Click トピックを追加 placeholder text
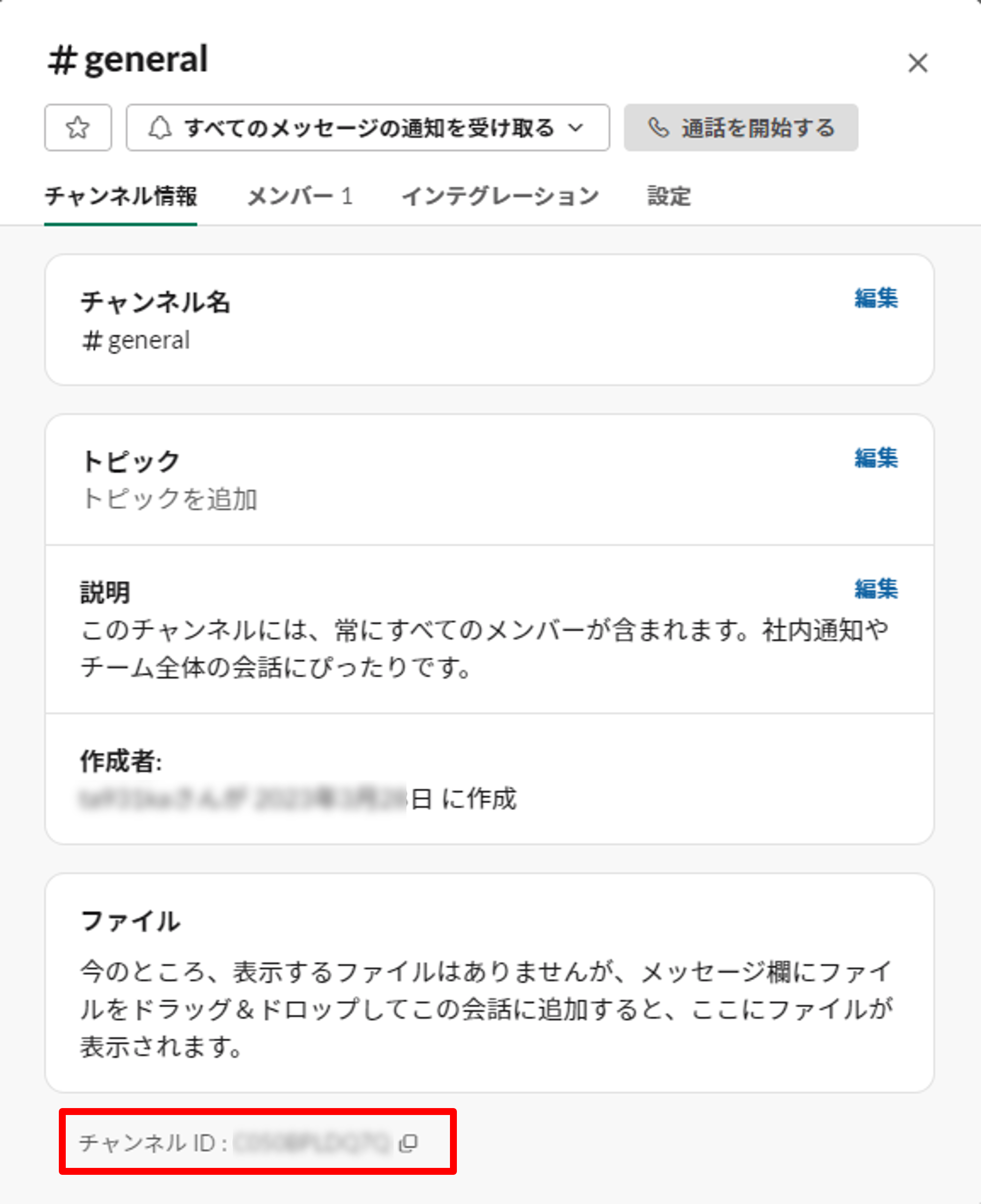The width and height of the screenshot is (981, 1204). [170, 499]
